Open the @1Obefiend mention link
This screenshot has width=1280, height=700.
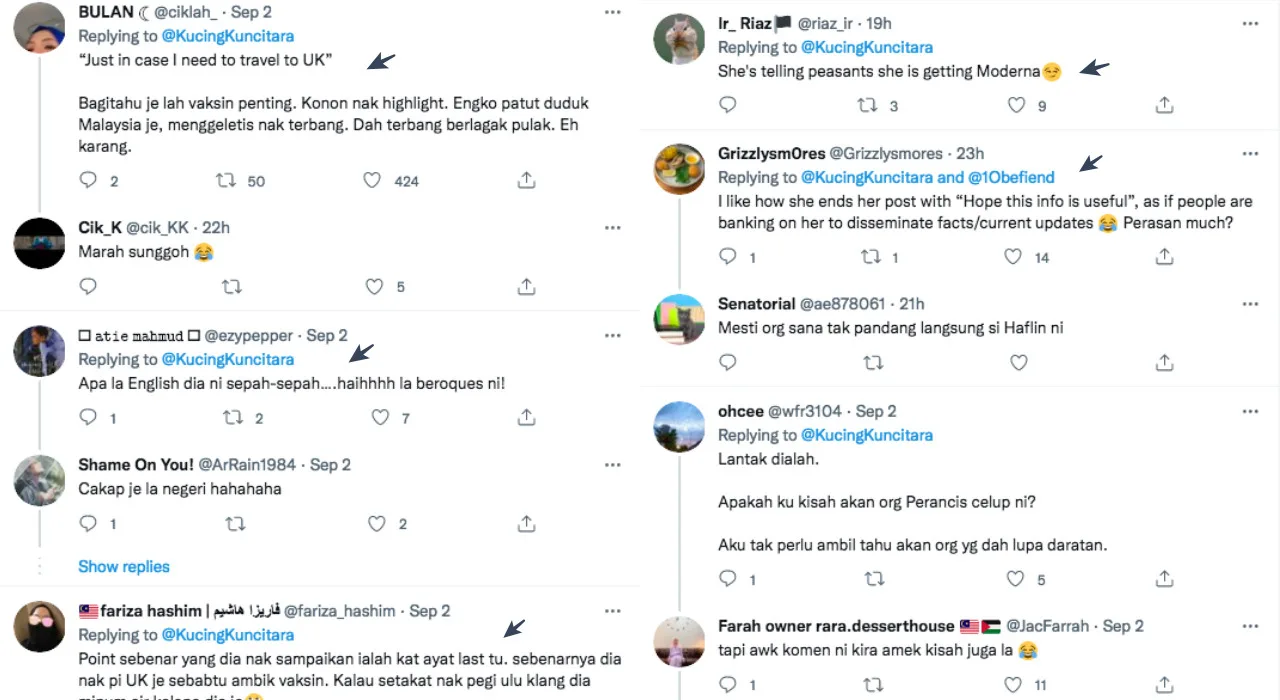1011,177
